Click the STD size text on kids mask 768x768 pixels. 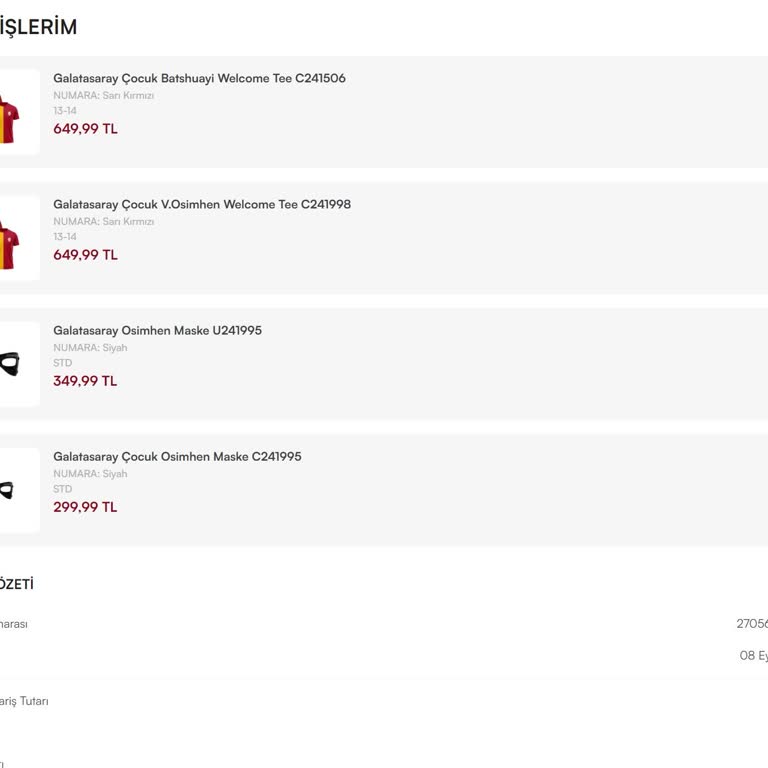click(63, 489)
